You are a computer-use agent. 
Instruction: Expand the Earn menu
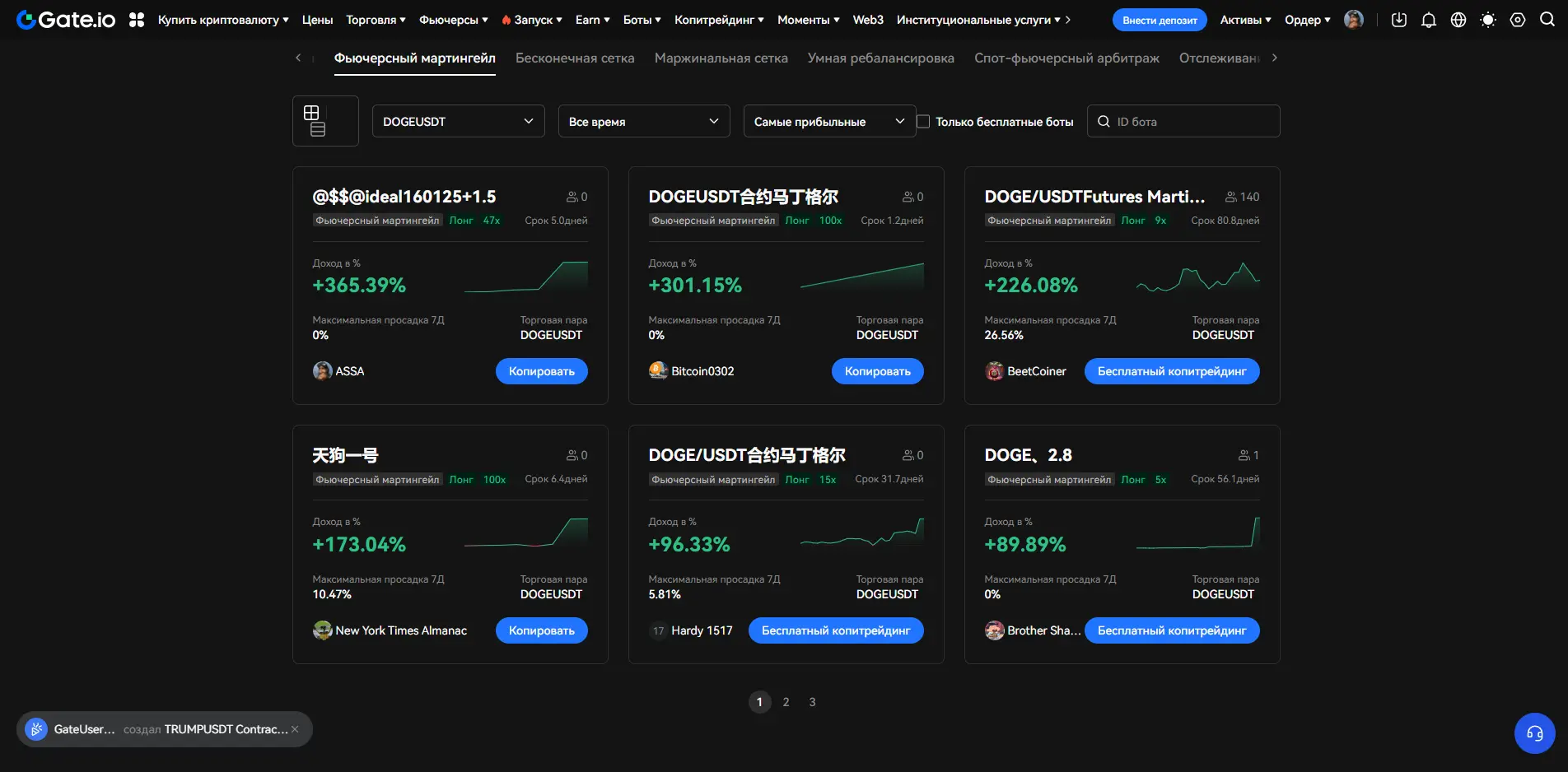coord(592,20)
